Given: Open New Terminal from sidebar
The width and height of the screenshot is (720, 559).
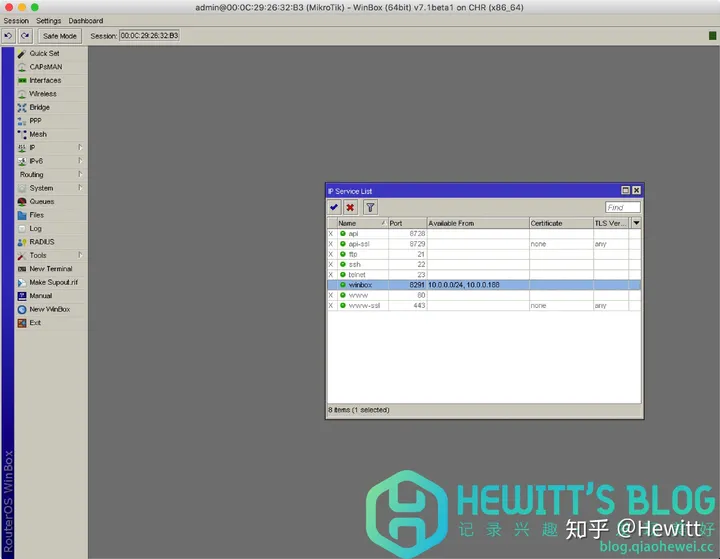Looking at the screenshot, I should coord(51,269).
